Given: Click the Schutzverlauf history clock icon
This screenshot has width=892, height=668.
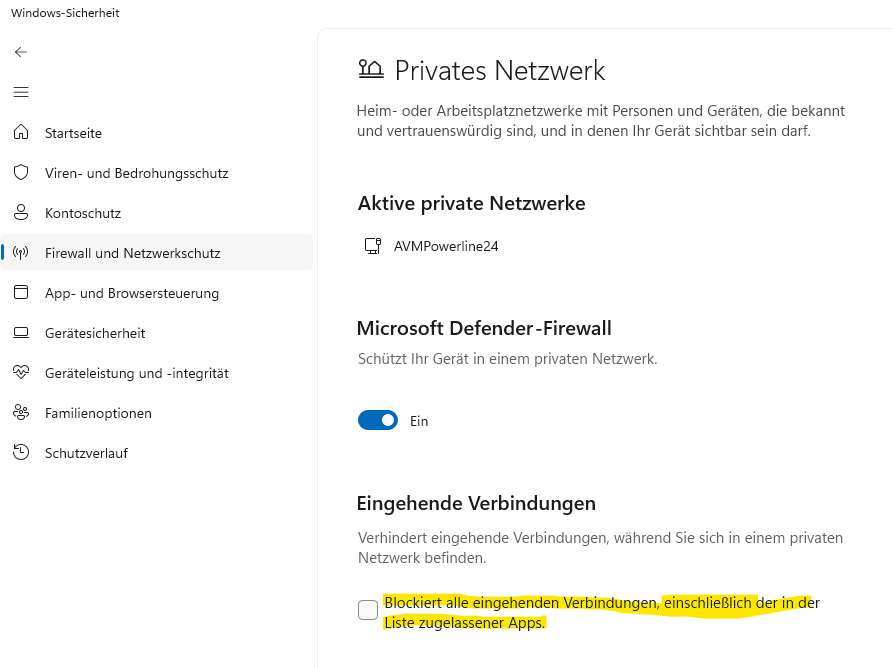Looking at the screenshot, I should 21,453.
